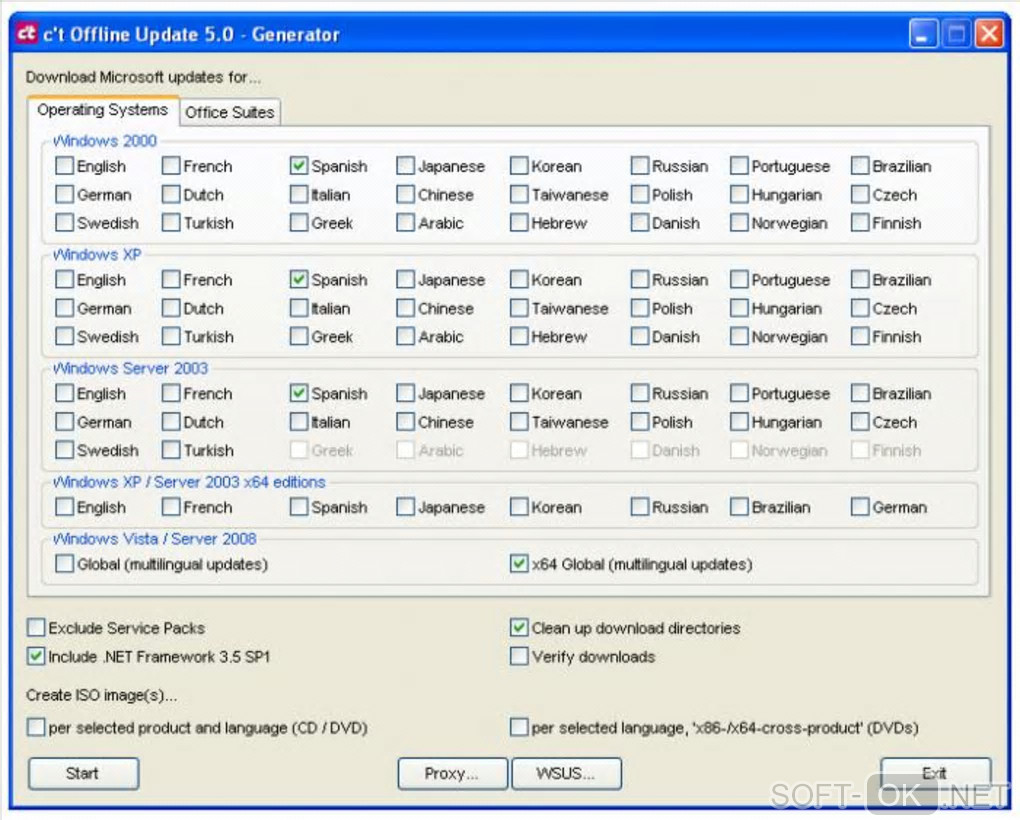Viewport: 1020px width, 820px height.
Task: Check Brazilian under x64 editions
Action: 739,507
